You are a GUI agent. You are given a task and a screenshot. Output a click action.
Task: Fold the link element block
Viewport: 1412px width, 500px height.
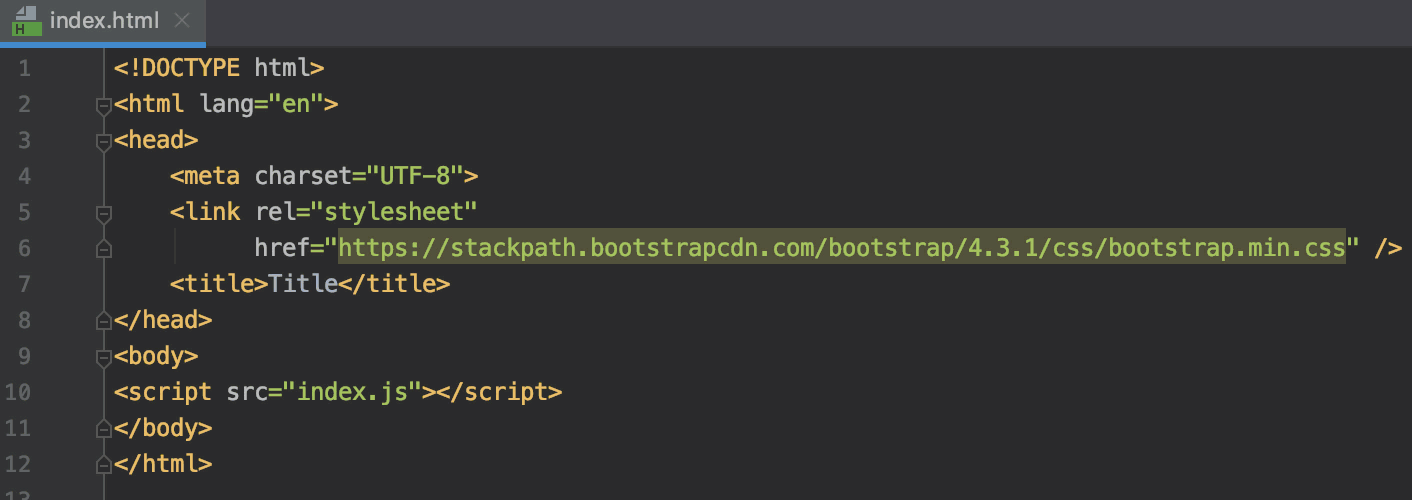point(102,213)
